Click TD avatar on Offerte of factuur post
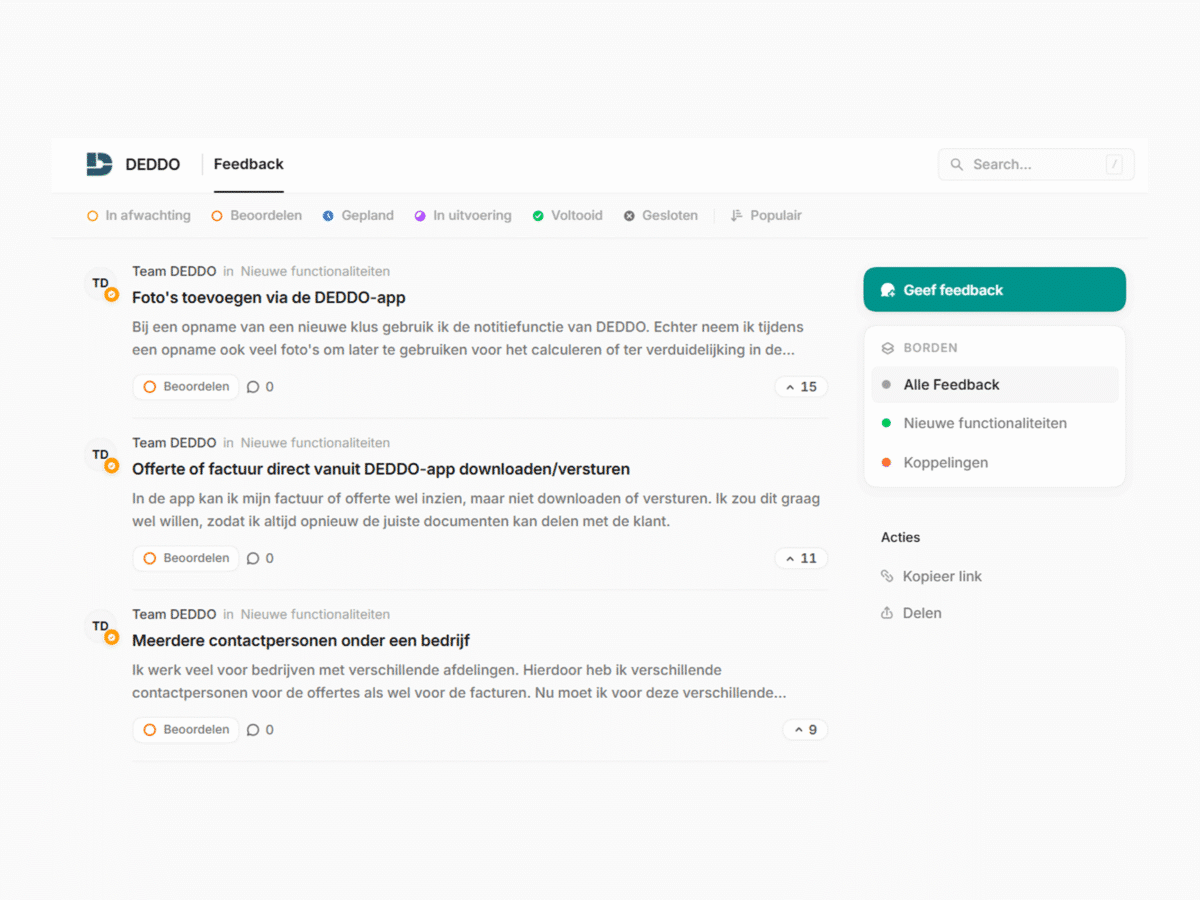 tap(101, 455)
